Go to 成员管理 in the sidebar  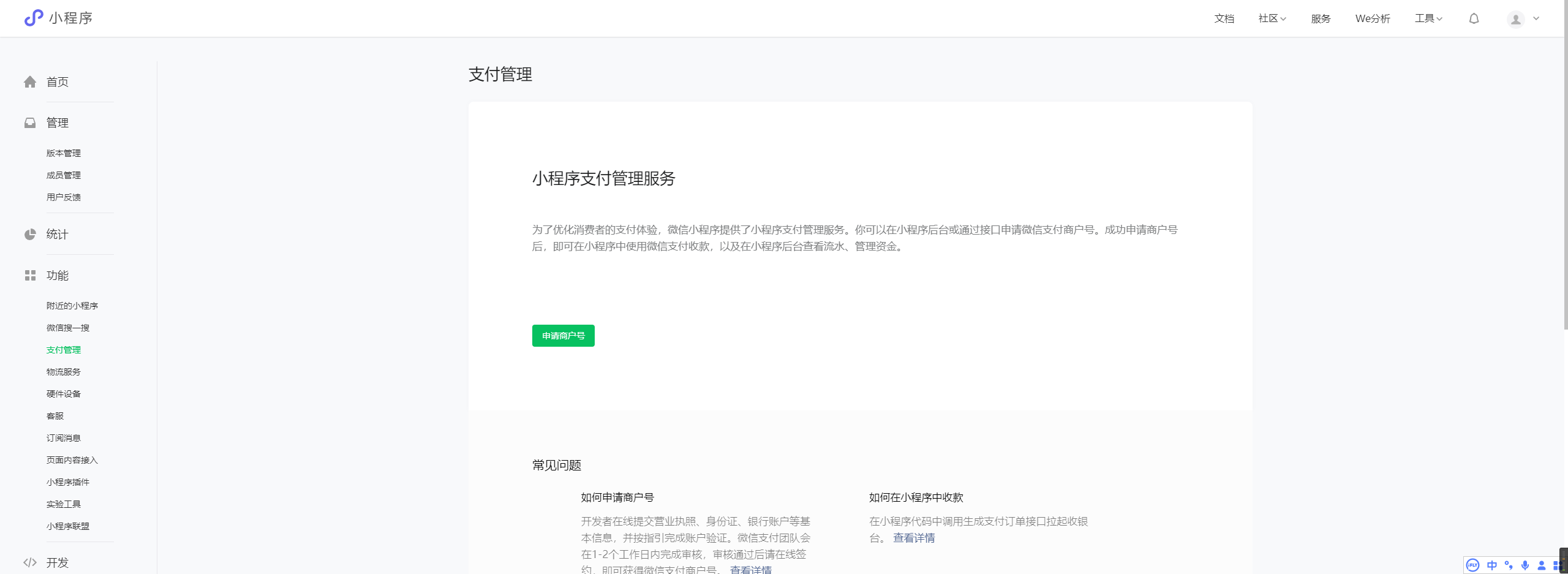[x=64, y=175]
